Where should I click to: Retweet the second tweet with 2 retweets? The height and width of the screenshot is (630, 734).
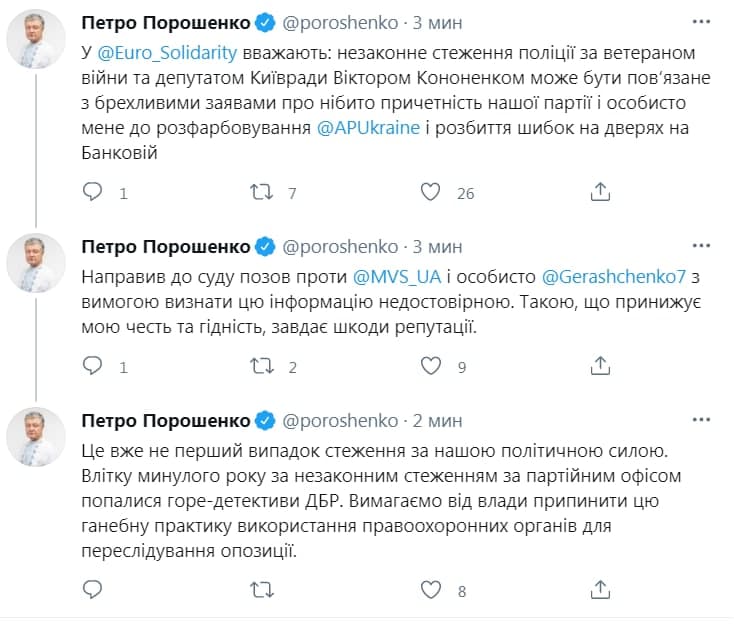pos(261,367)
